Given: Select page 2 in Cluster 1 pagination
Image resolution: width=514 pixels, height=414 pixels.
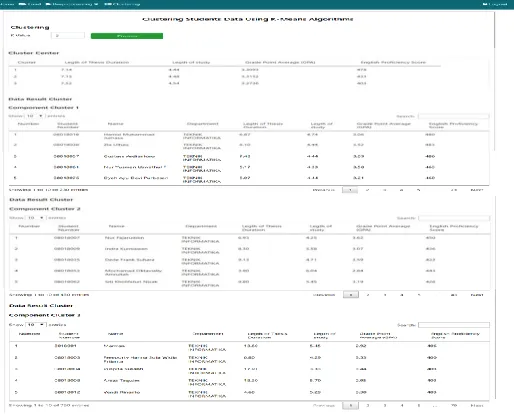Looking at the screenshot, I should tap(367, 190).
